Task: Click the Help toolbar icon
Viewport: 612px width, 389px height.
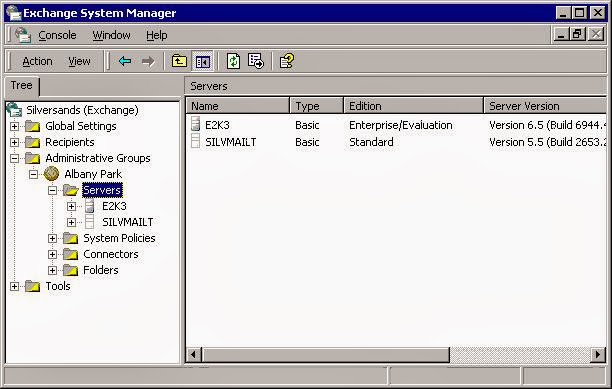Action: click(286, 61)
